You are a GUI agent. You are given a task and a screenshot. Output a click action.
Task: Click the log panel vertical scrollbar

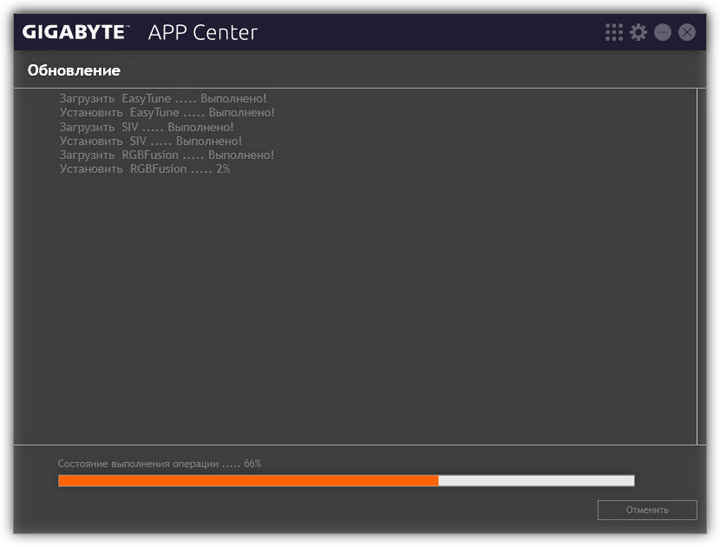tap(698, 266)
